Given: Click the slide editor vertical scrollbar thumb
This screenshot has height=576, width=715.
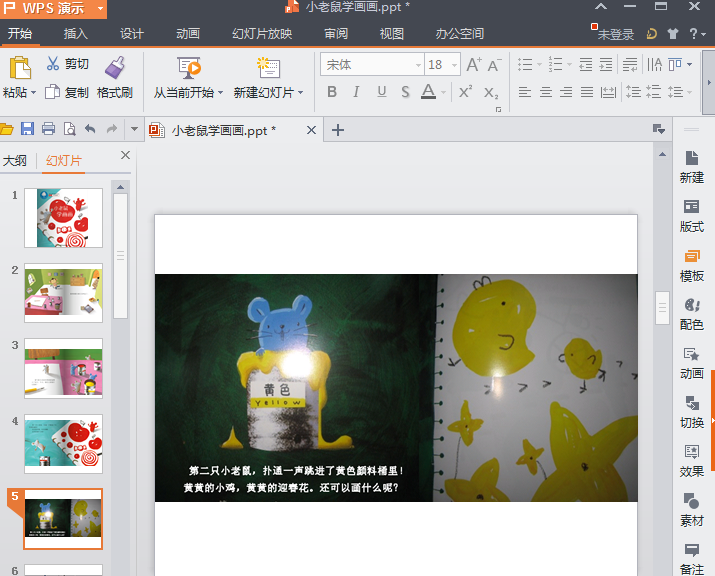Looking at the screenshot, I should (662, 308).
